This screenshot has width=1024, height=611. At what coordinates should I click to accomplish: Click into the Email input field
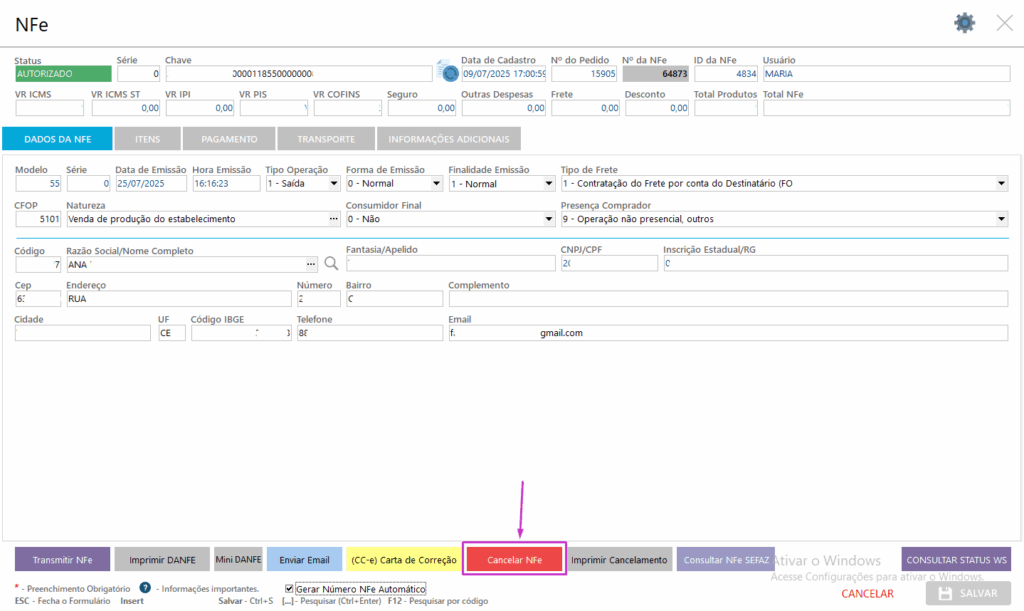(728, 333)
